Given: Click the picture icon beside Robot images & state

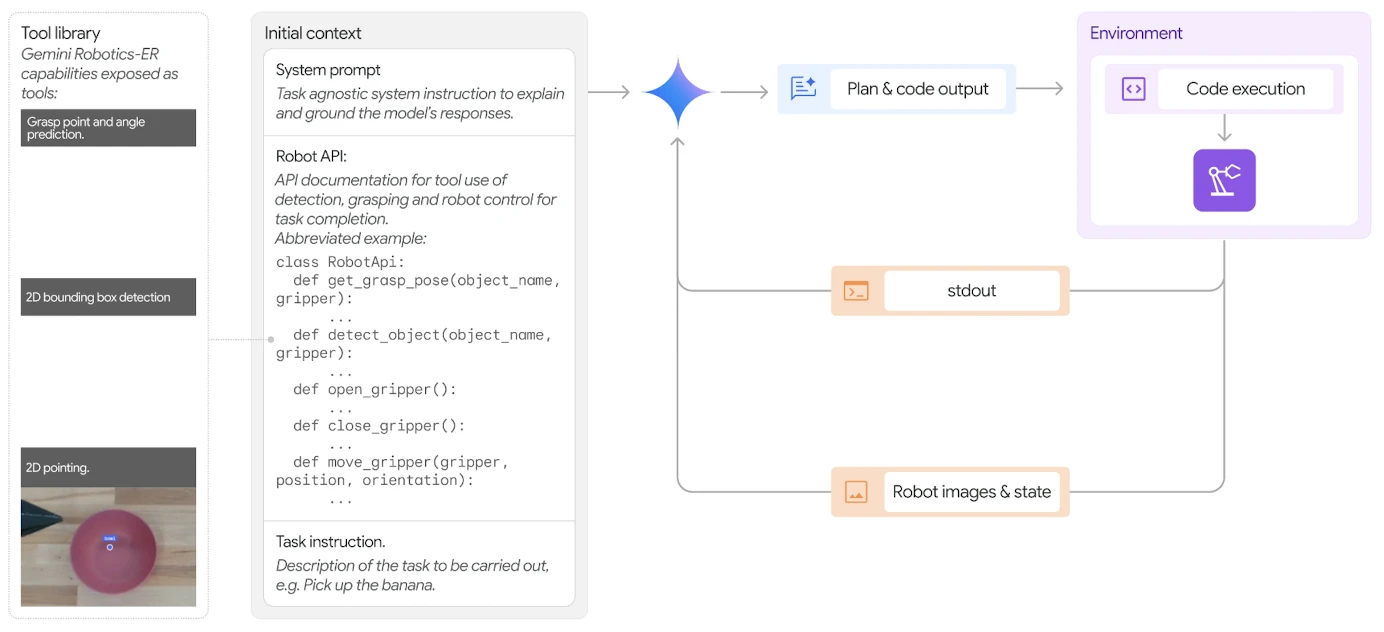Looking at the screenshot, I should pyautogui.click(x=856, y=492).
